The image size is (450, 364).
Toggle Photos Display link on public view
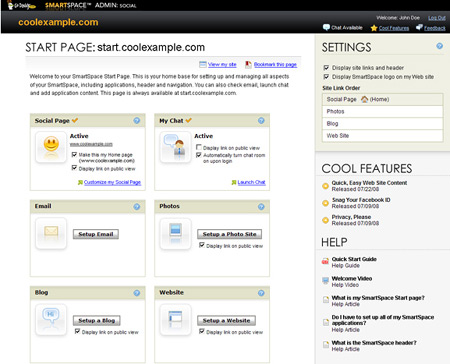pyautogui.click(x=202, y=245)
